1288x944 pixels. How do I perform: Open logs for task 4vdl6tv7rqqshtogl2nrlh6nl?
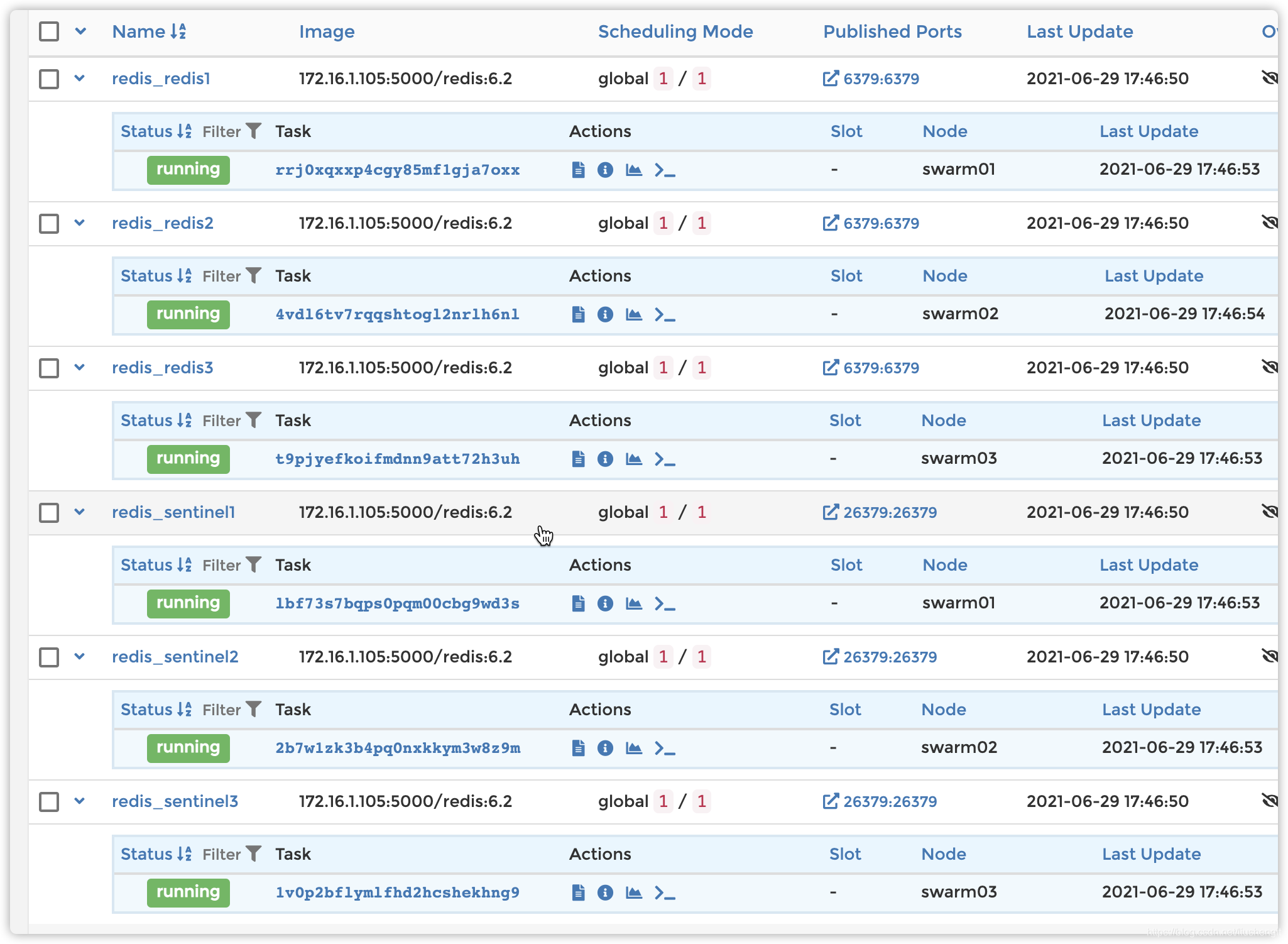coord(579,314)
